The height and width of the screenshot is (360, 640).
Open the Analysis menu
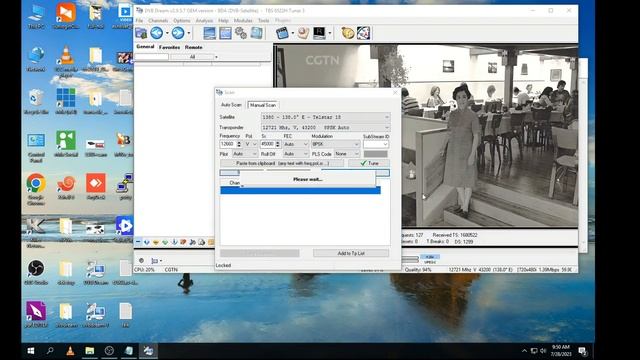pos(204,20)
